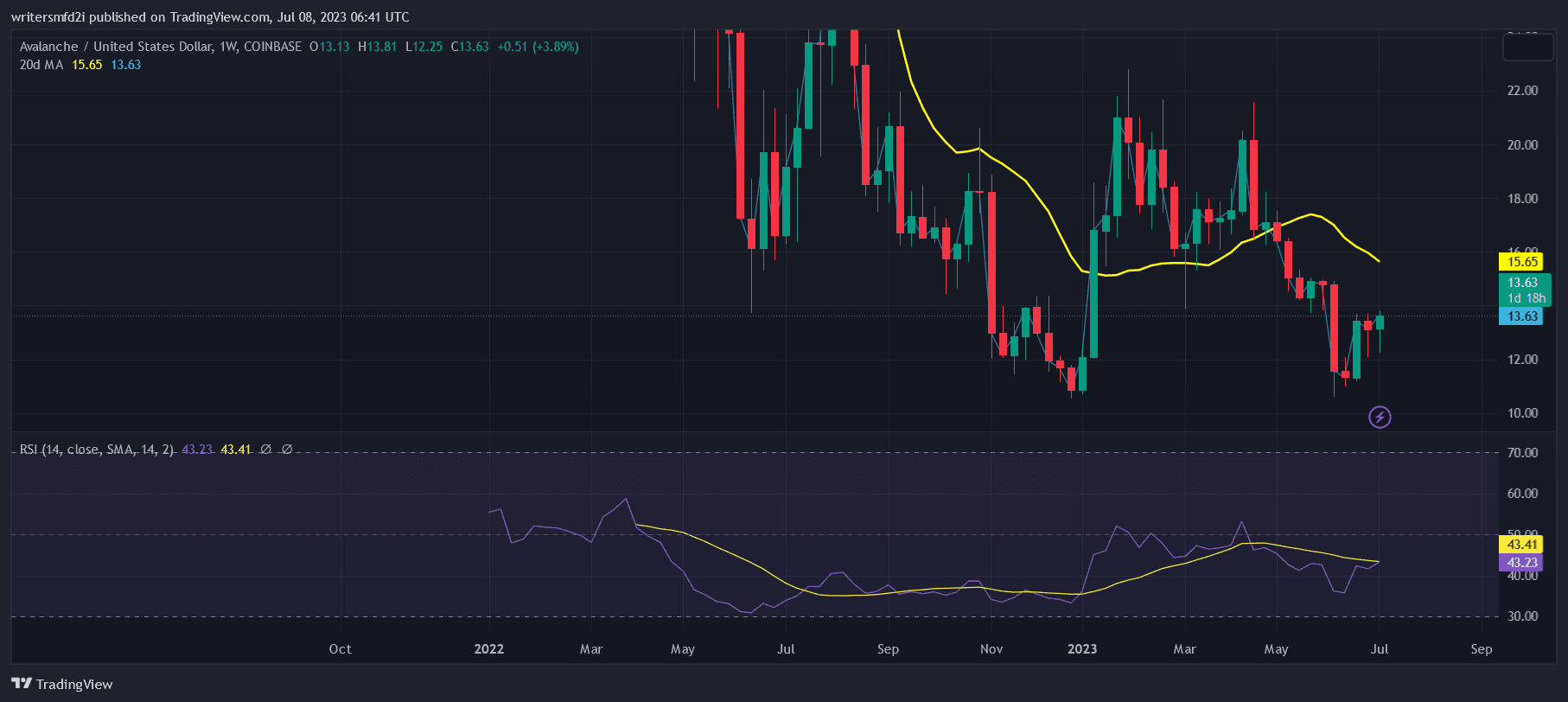Viewport: 1568px width, 702px height.
Task: Open the RSI (14, close, SMA, 14, 2) legend
Action: [97, 450]
